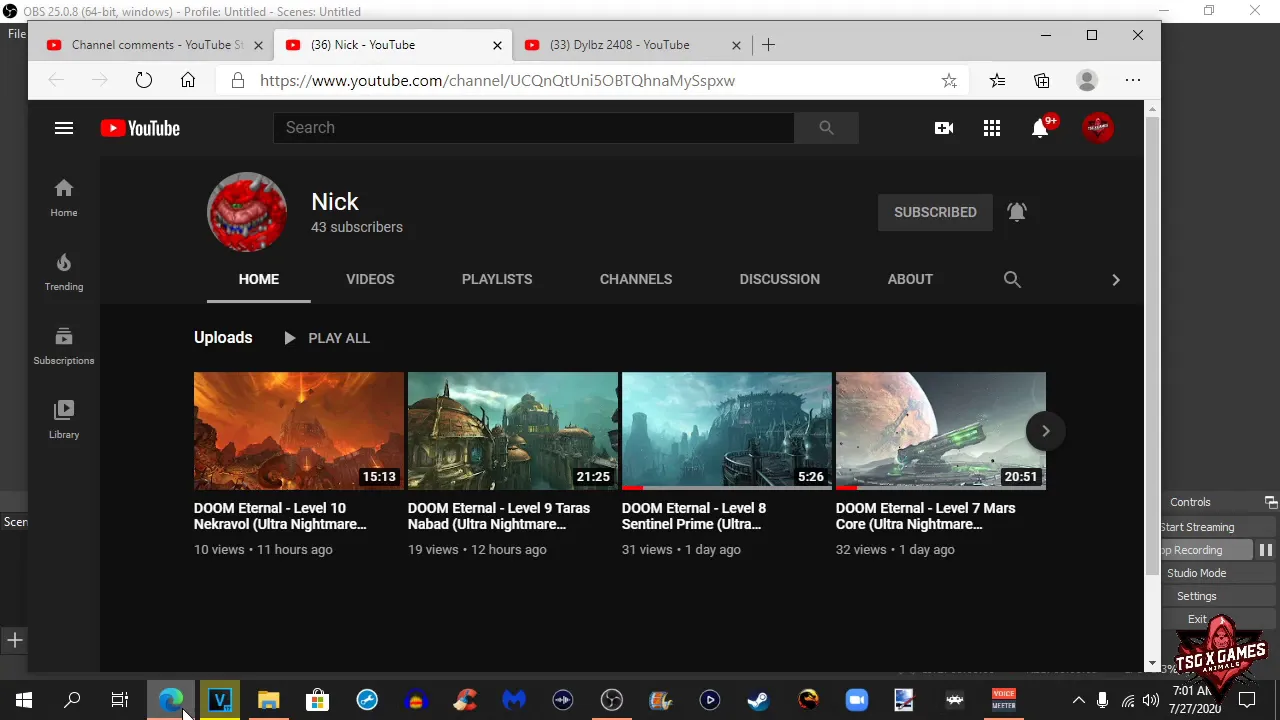Add this page to favorites star
The width and height of the screenshot is (1280, 720).
click(949, 81)
